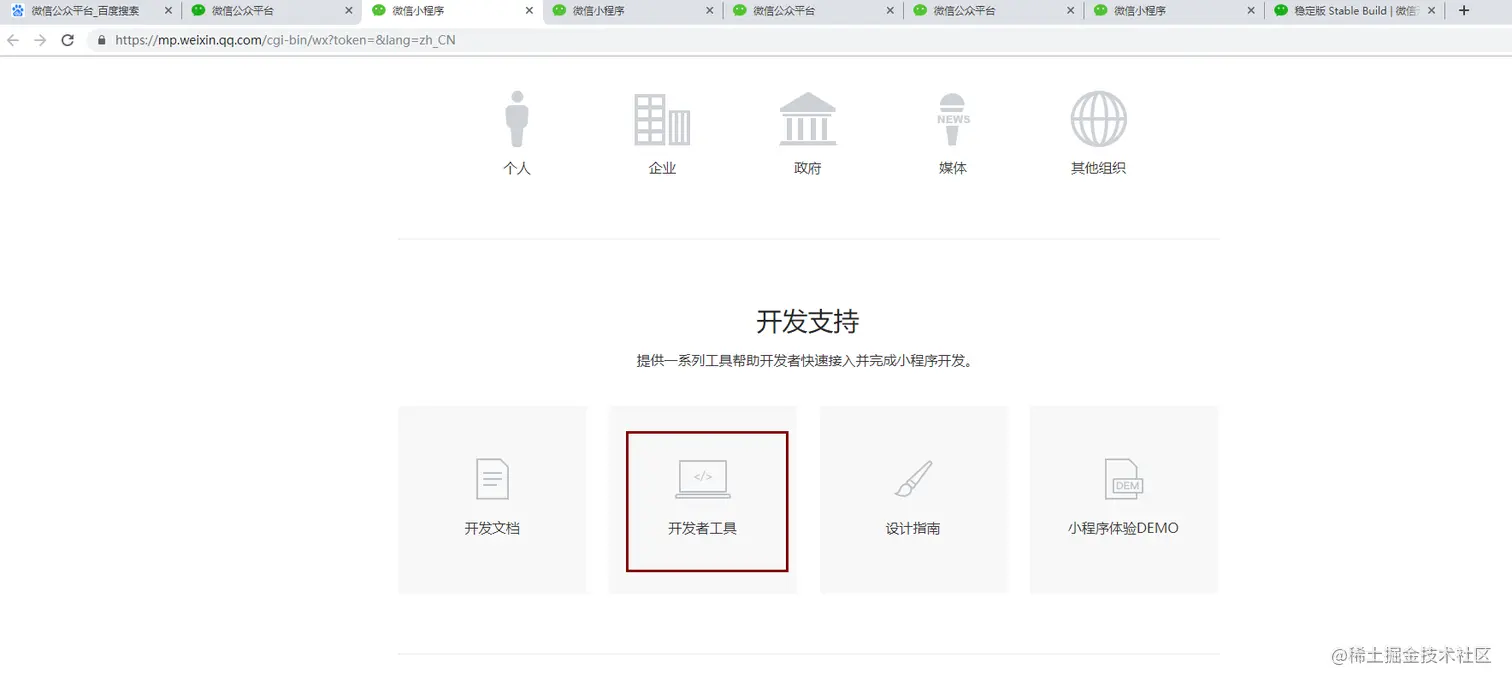Go forward with the browser forward arrow
This screenshot has height=686, width=1512.
coord(40,40)
